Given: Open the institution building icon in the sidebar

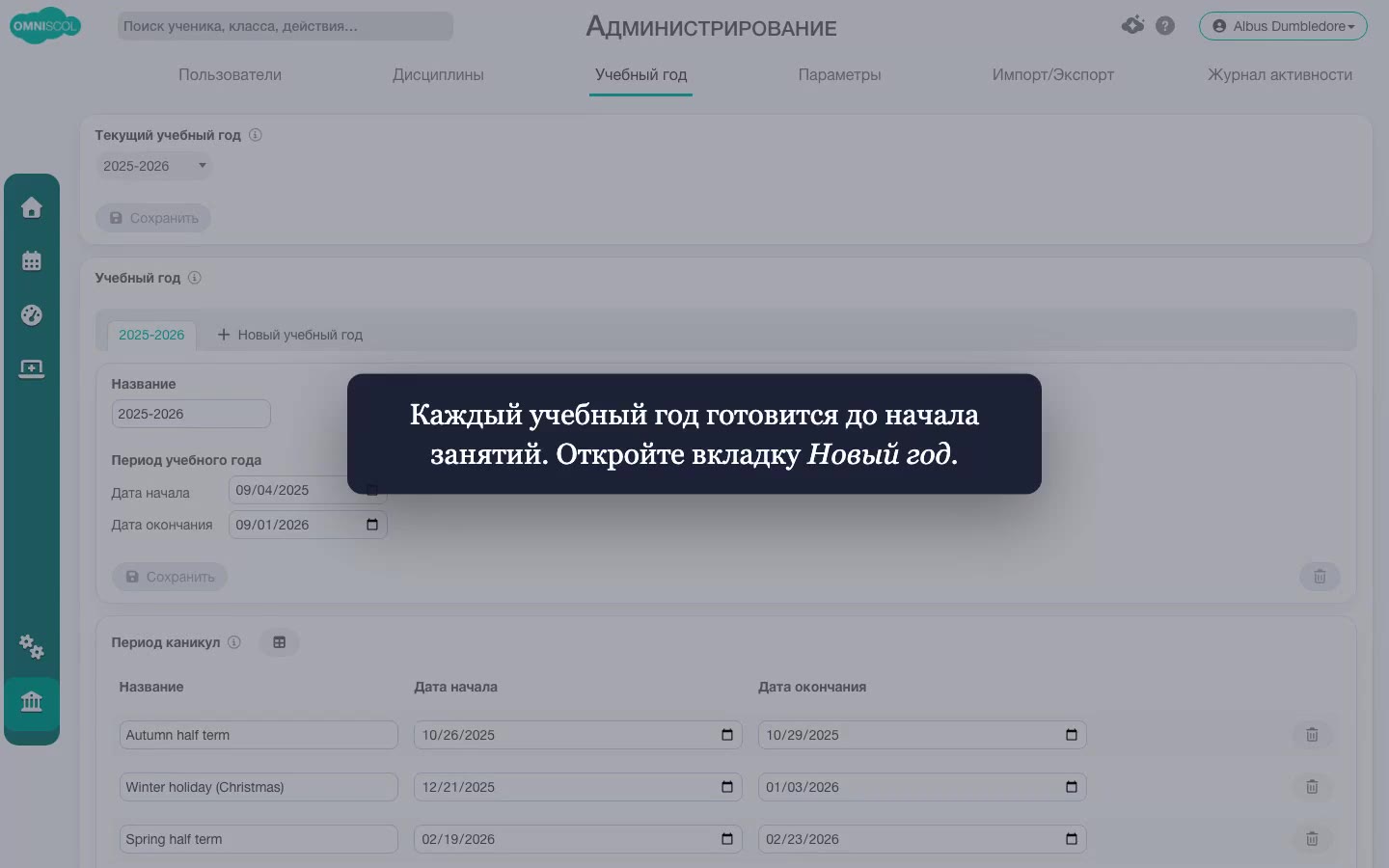Looking at the screenshot, I should 32,701.
